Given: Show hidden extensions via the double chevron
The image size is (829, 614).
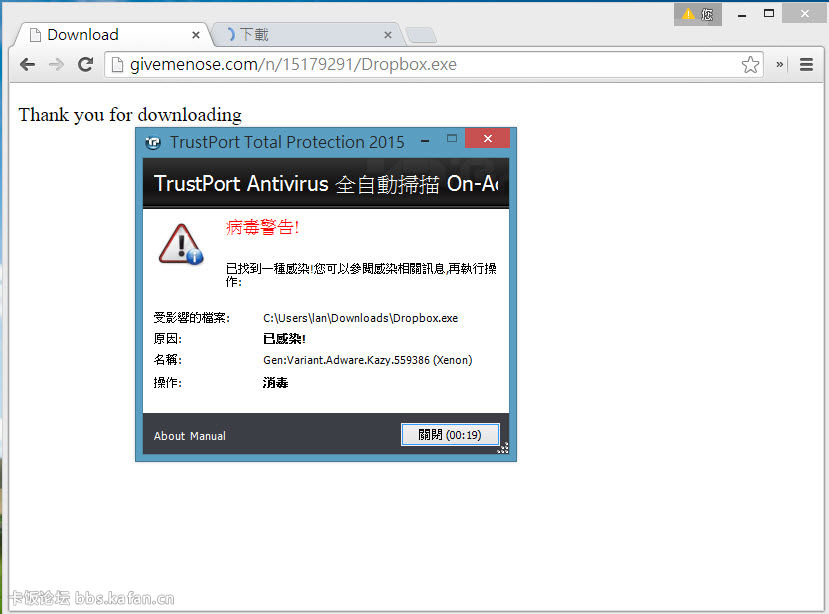Looking at the screenshot, I should click(779, 65).
